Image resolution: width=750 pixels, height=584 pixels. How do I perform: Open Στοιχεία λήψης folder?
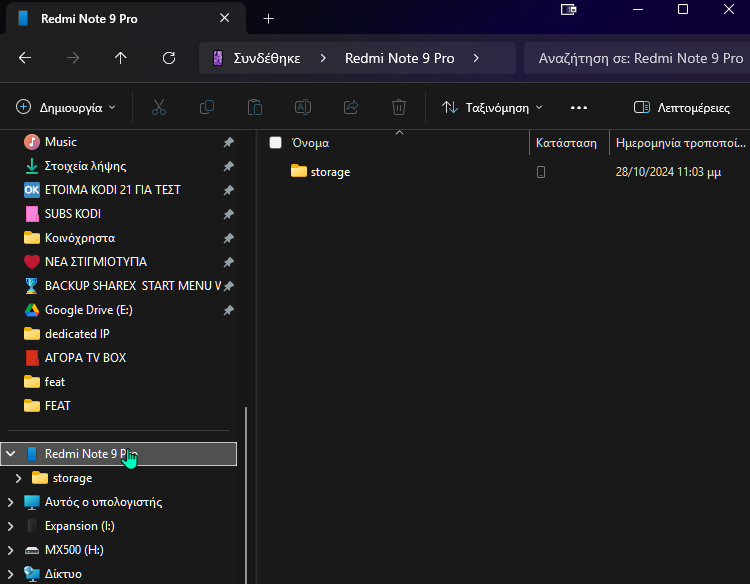click(86, 166)
